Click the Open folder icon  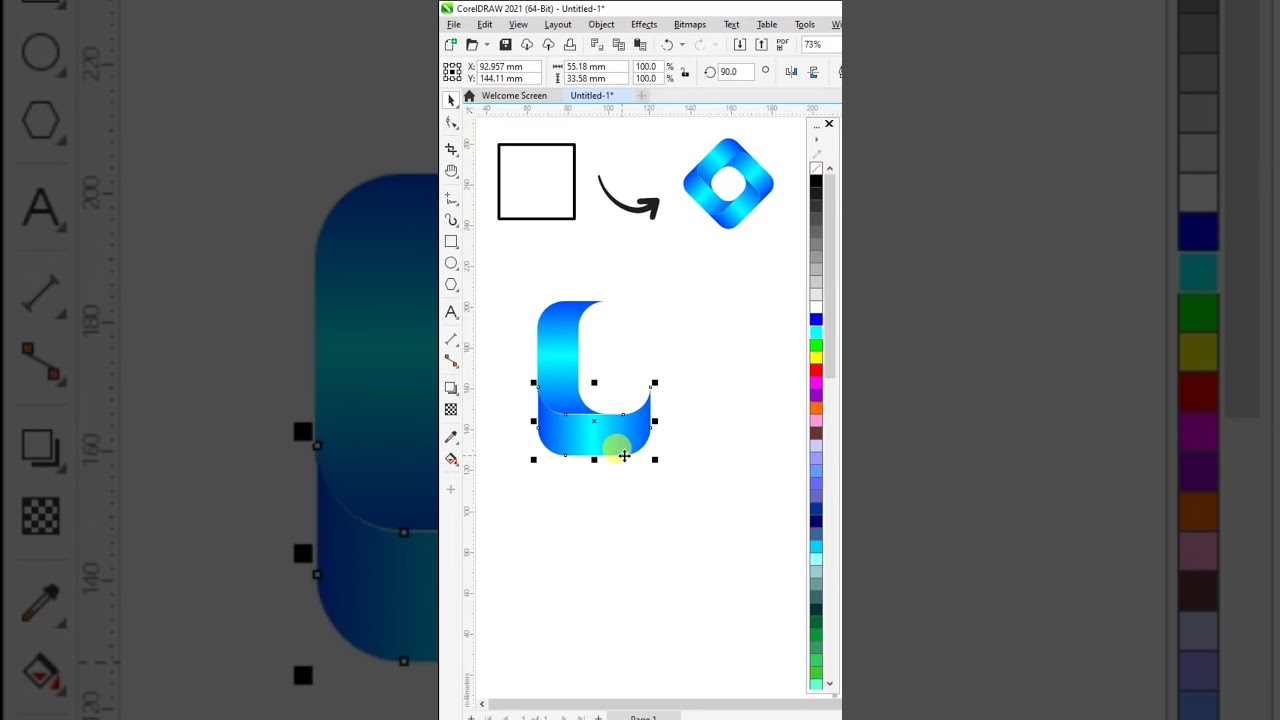pyautogui.click(x=472, y=45)
